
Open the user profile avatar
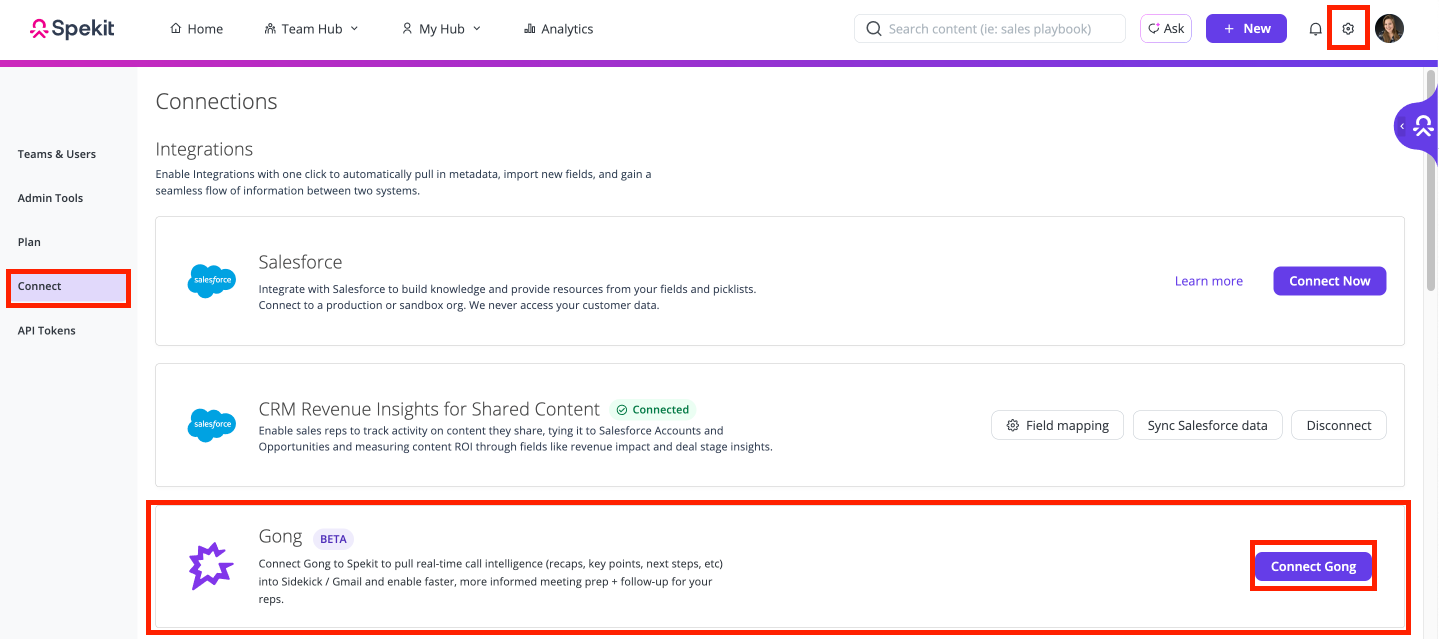(x=1389, y=29)
